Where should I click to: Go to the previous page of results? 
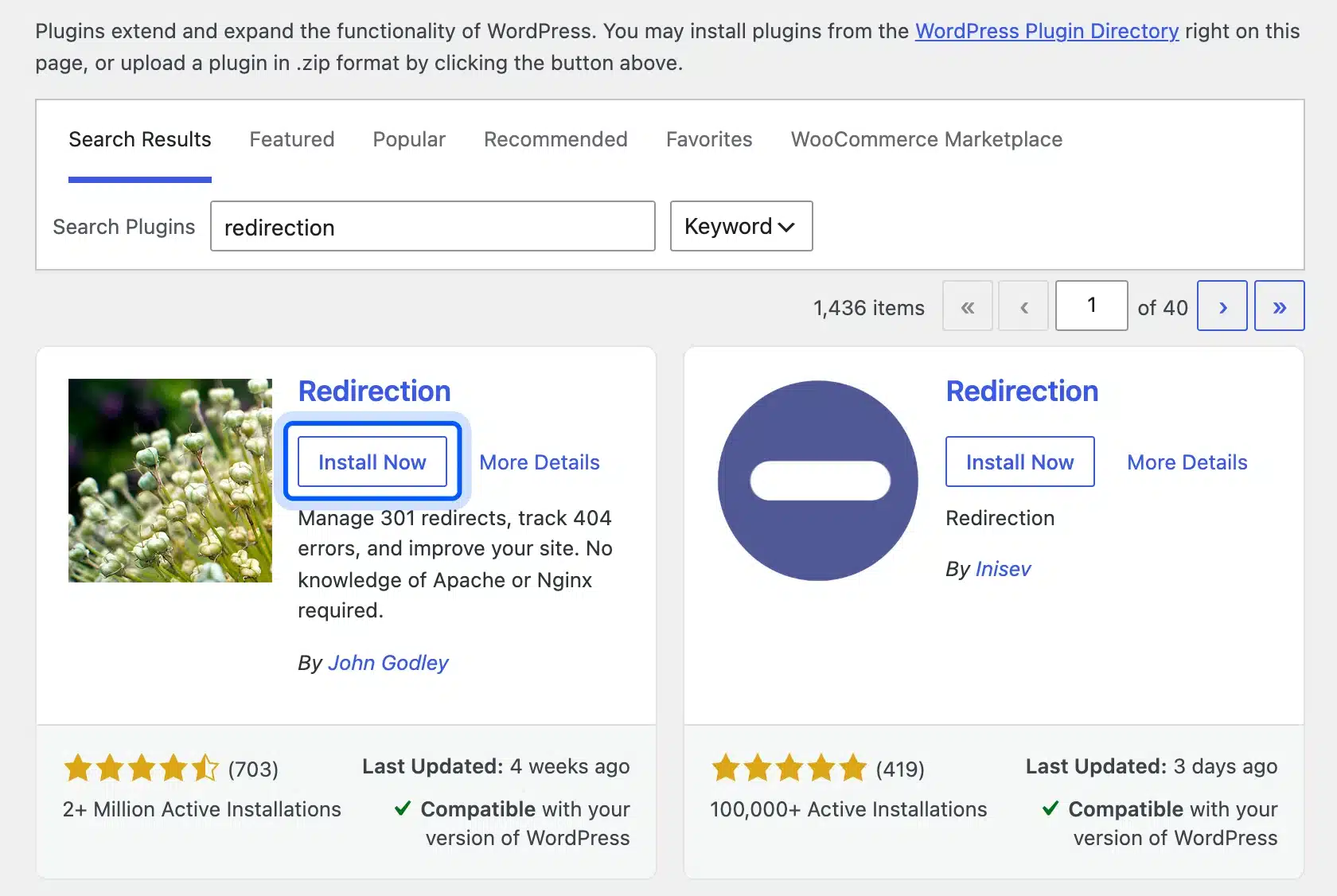tap(1023, 306)
